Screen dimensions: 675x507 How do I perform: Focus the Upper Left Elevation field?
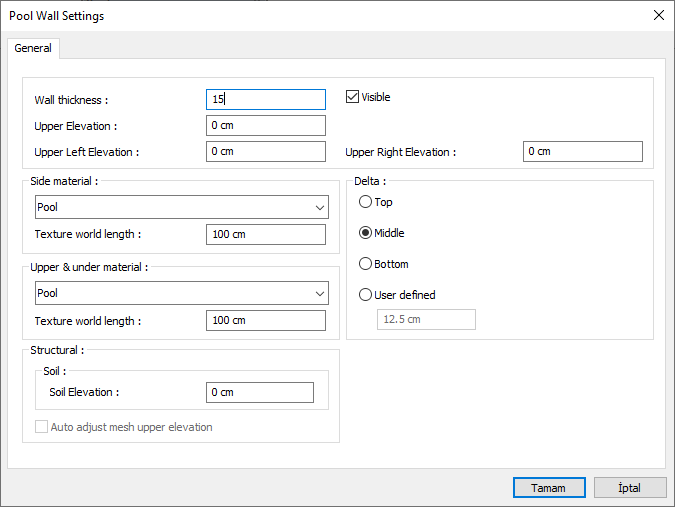pos(265,151)
